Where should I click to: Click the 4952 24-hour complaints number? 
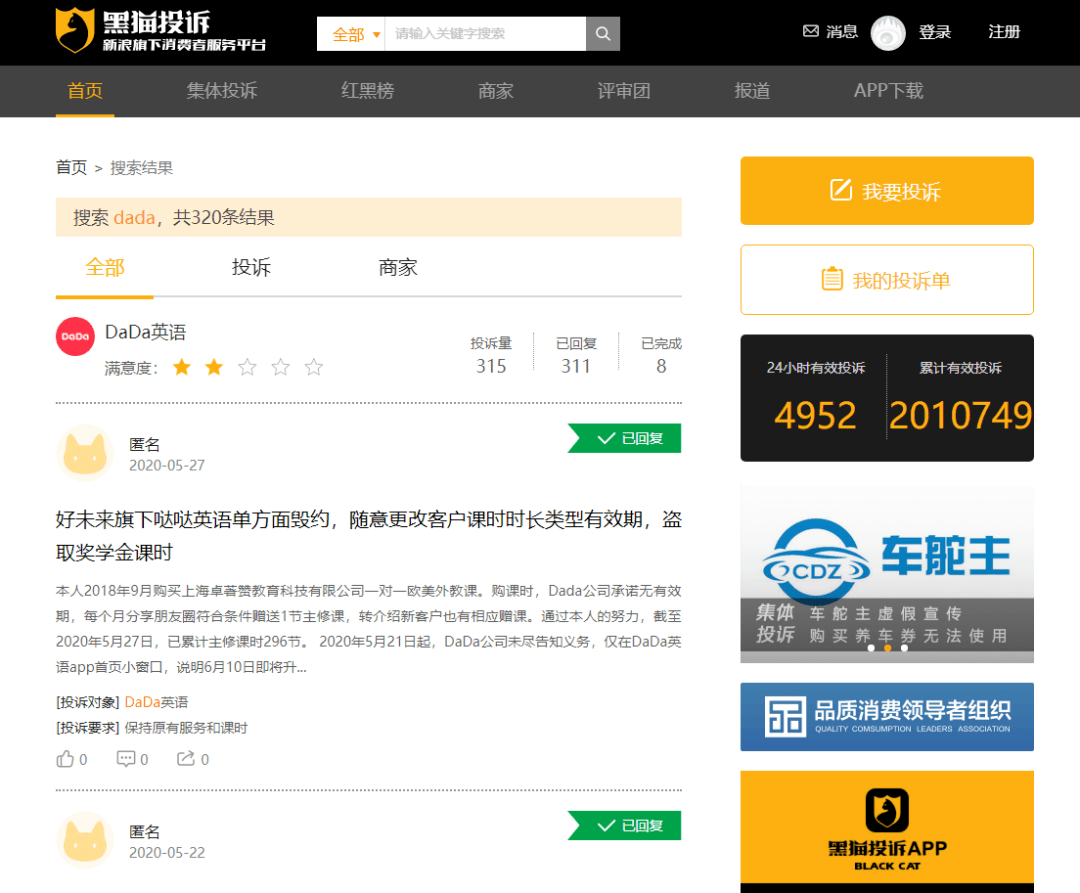[x=816, y=415]
